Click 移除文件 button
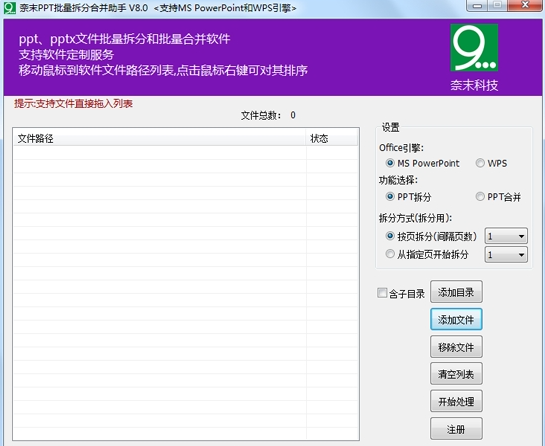 coord(456,347)
